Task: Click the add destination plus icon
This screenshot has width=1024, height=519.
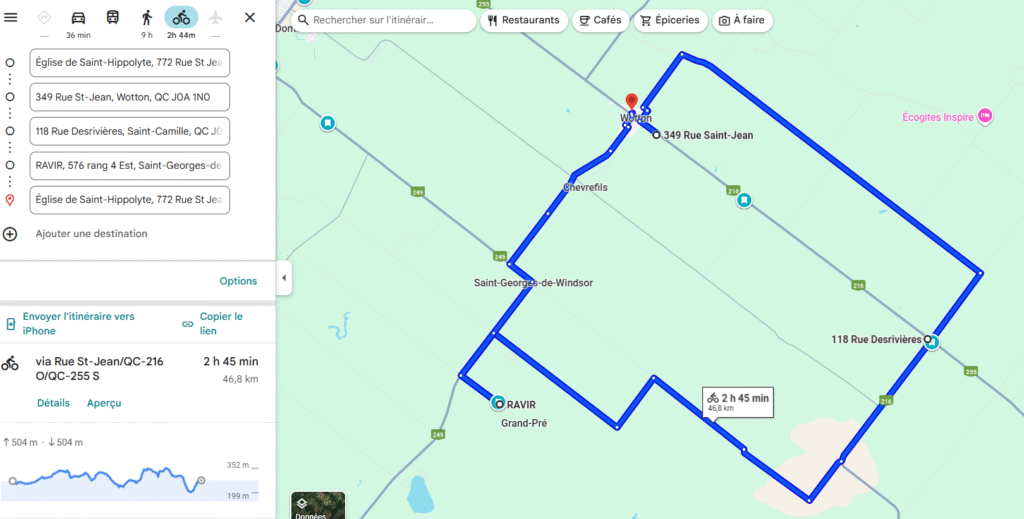Action: click(x=10, y=234)
